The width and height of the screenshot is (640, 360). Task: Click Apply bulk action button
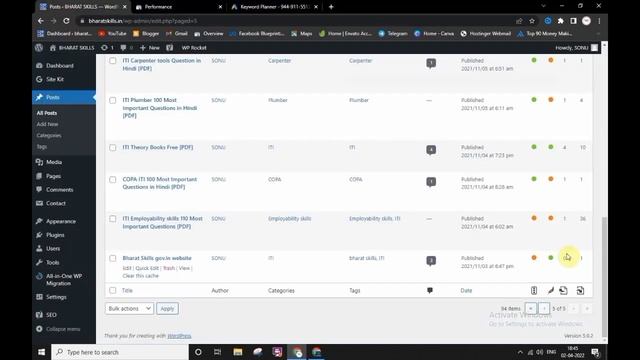coord(167,309)
